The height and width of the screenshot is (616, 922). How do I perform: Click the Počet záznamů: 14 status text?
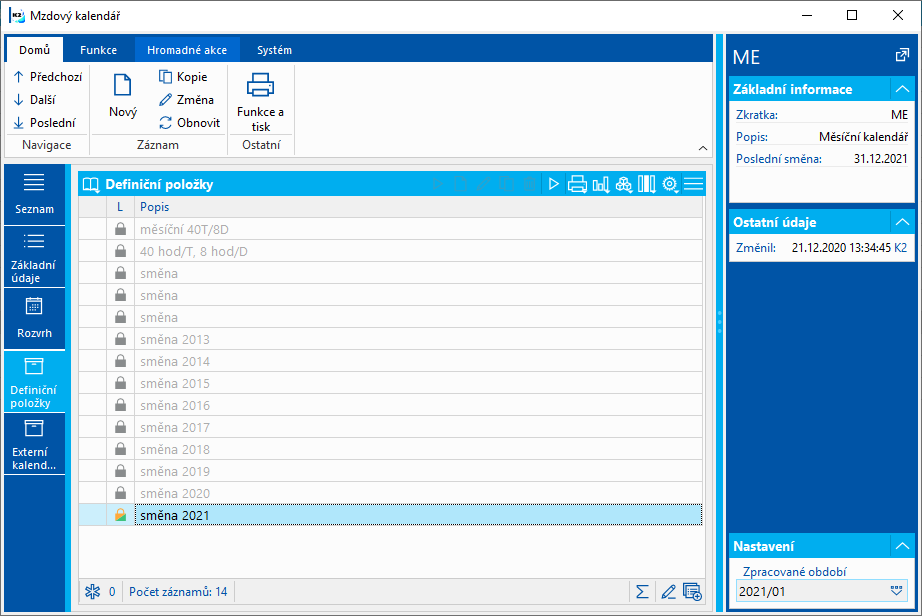pos(178,591)
